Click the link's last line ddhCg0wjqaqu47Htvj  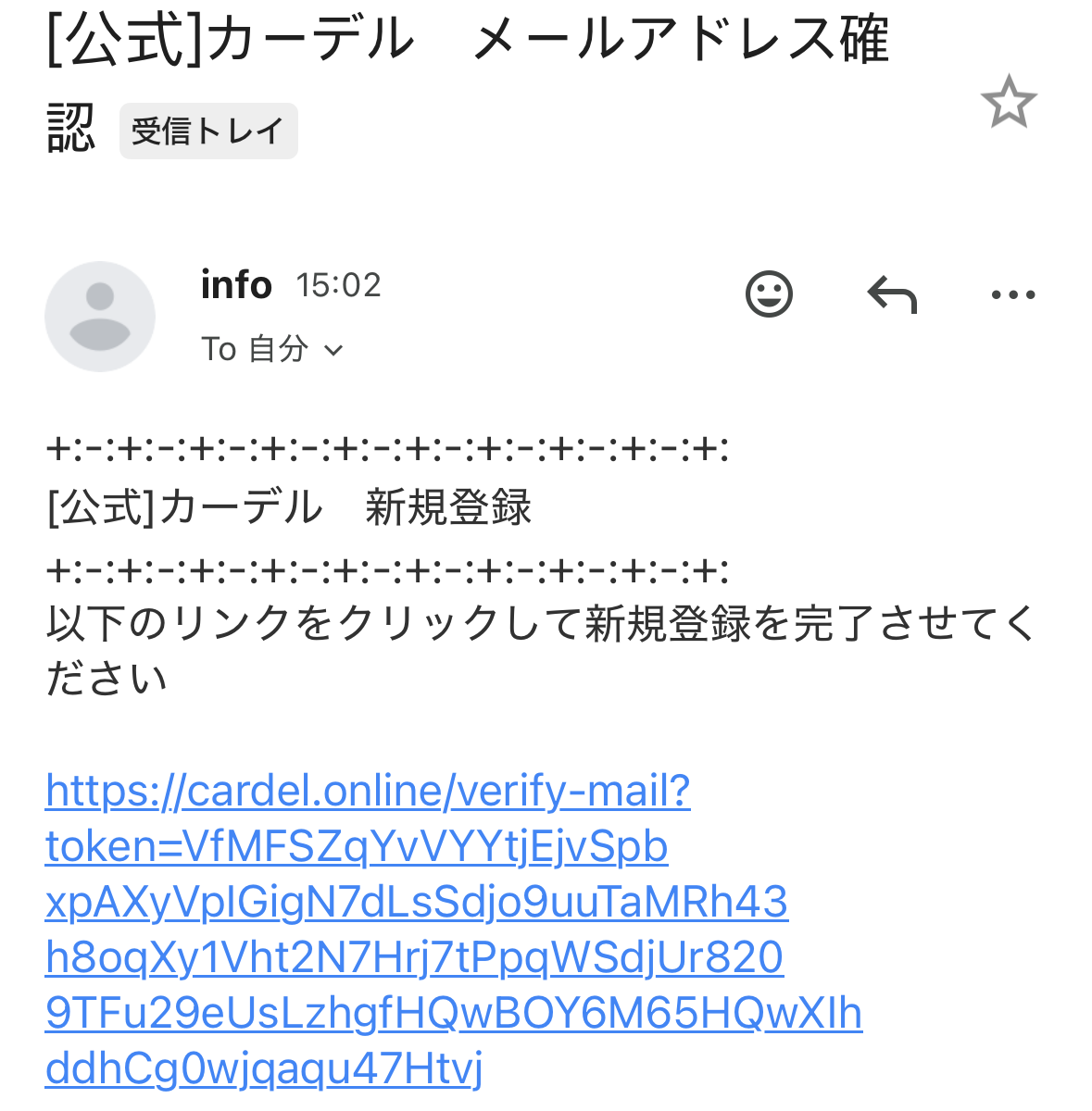pos(264,1068)
